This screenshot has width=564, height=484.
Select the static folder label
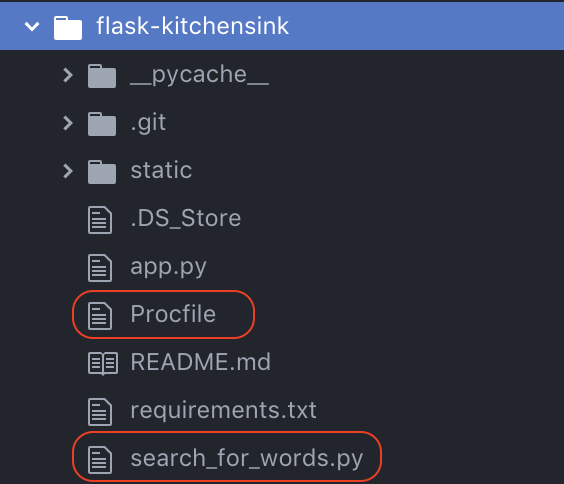click(x=161, y=170)
